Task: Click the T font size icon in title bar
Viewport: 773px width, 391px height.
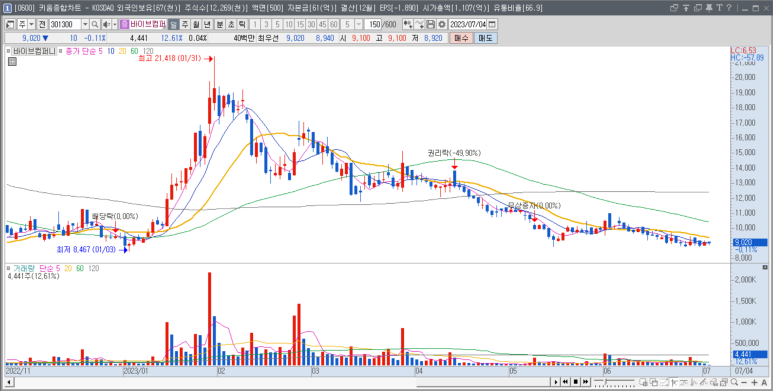Action: 719,7
